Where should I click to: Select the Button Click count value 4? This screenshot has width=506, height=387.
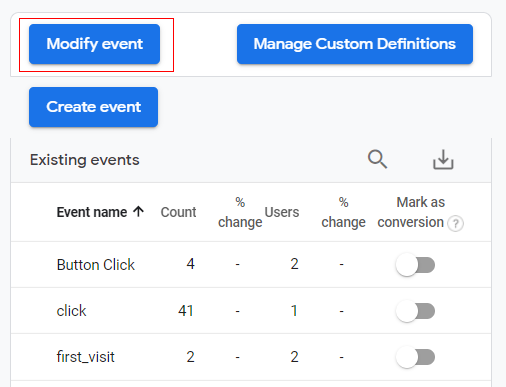pos(190,264)
